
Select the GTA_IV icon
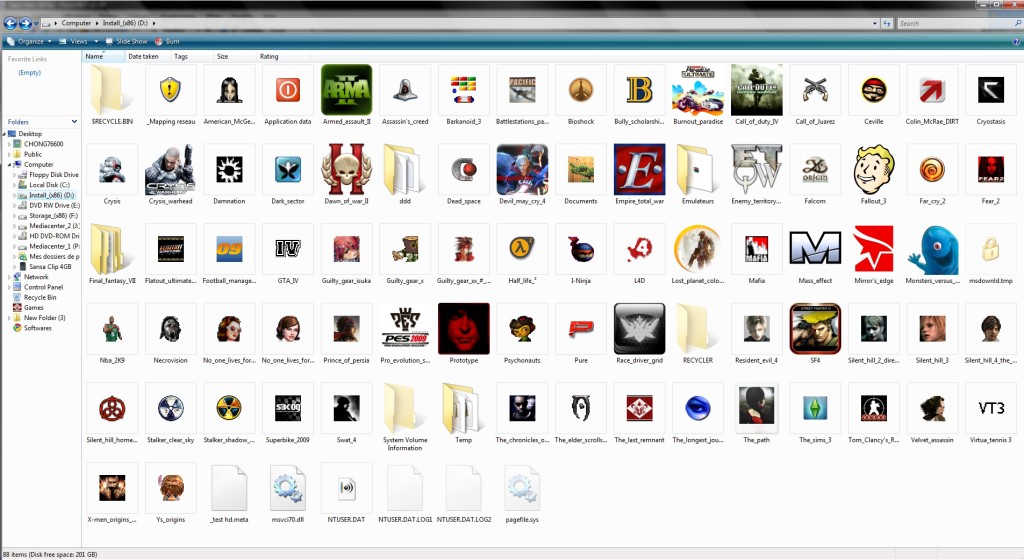pyautogui.click(x=287, y=249)
